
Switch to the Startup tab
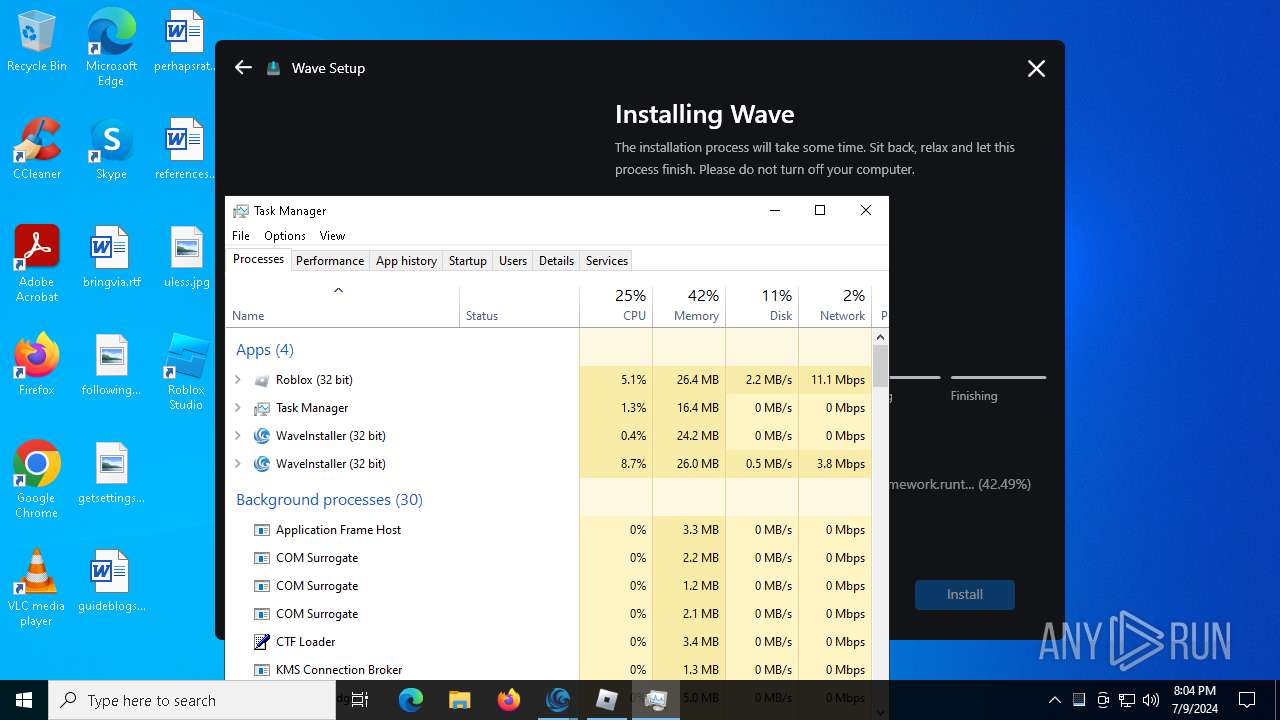468,261
